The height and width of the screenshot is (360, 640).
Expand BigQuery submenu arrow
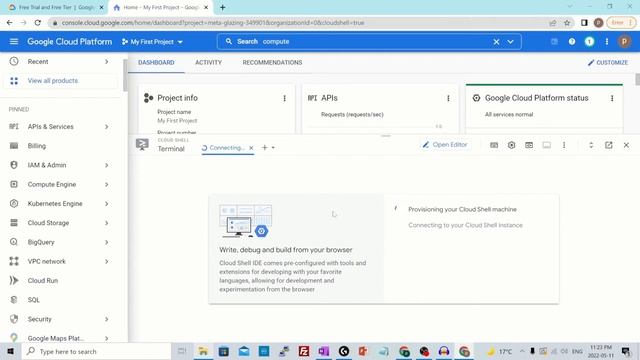[107, 242]
